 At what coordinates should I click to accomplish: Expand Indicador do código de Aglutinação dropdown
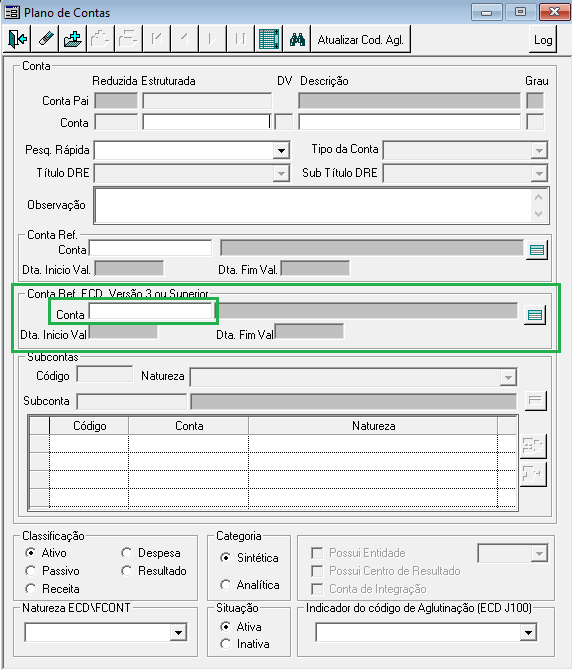point(528,632)
